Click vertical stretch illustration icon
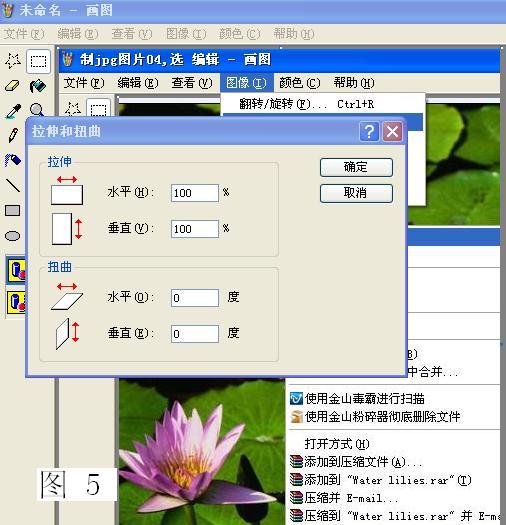Viewport: 506px width, 525px height. coord(67,229)
